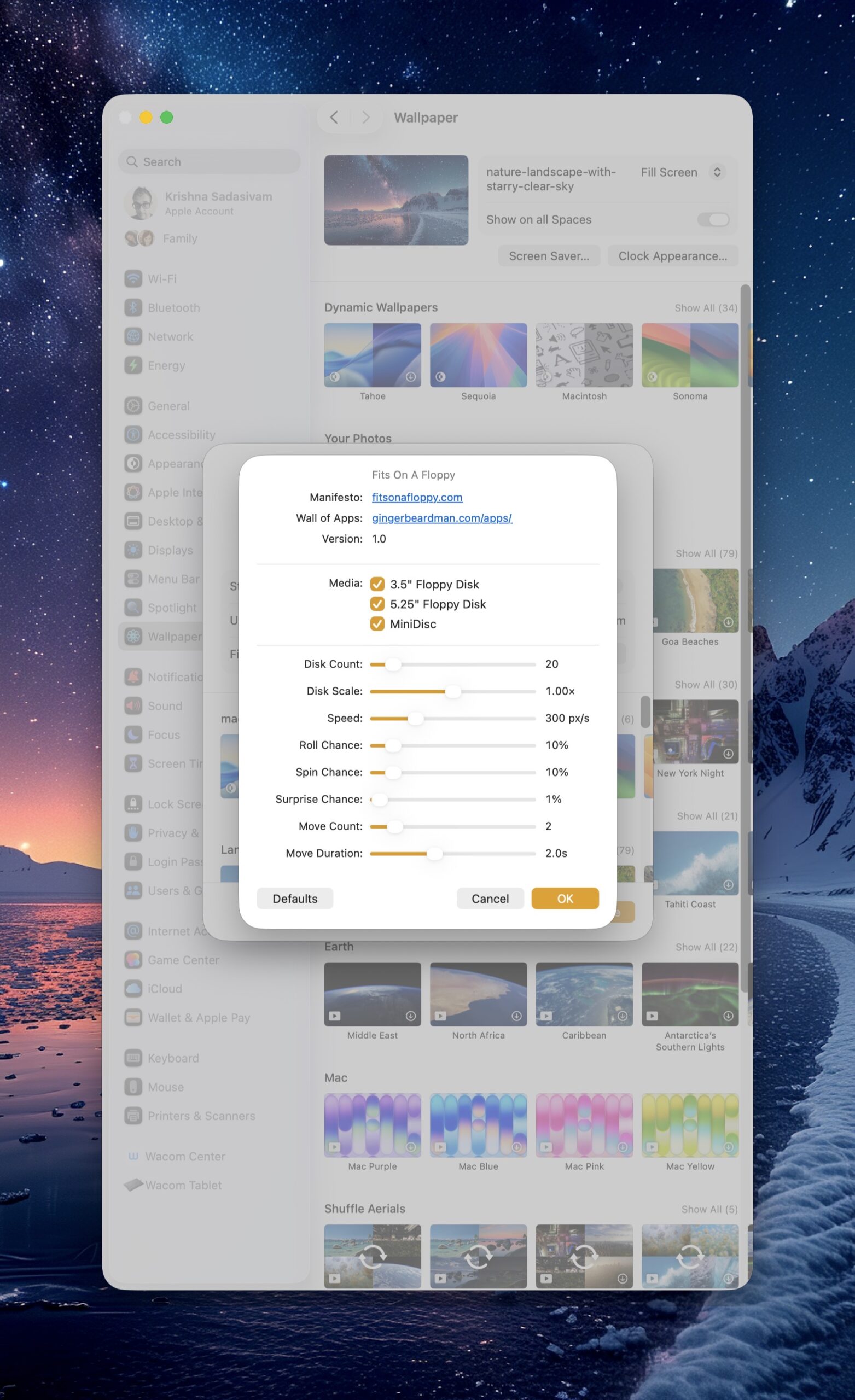Show all 30 wallpapers above New York Night
Screen dimensions: 855x1400
[706, 685]
